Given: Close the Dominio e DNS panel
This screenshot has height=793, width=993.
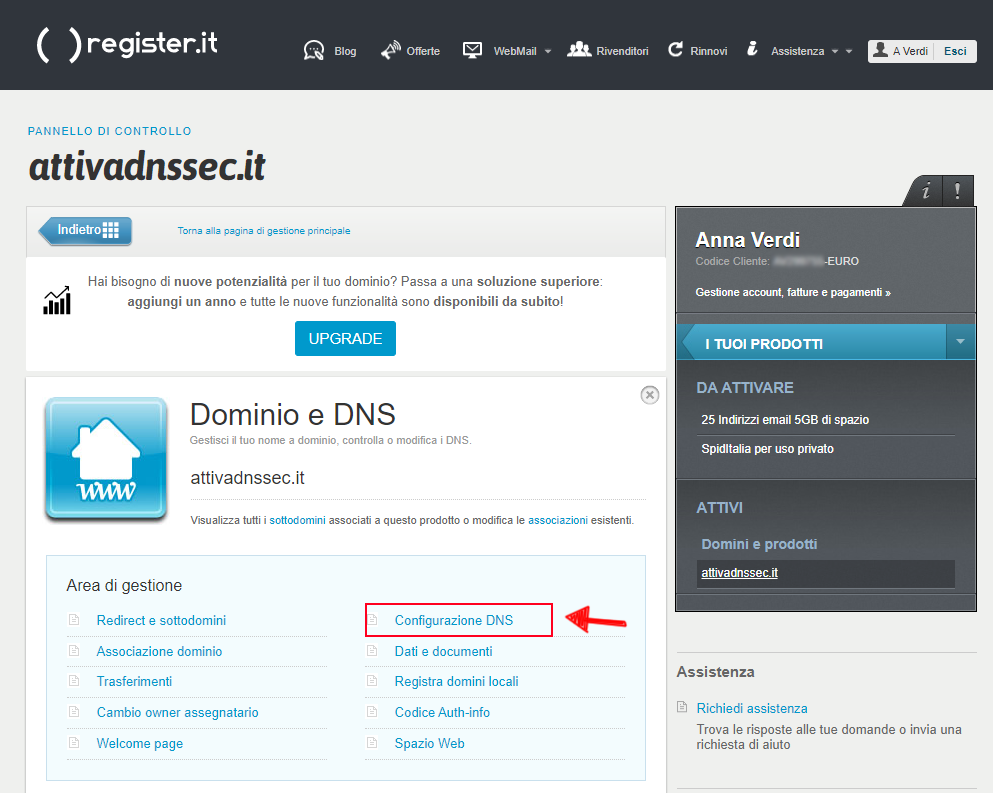Looking at the screenshot, I should [650, 395].
